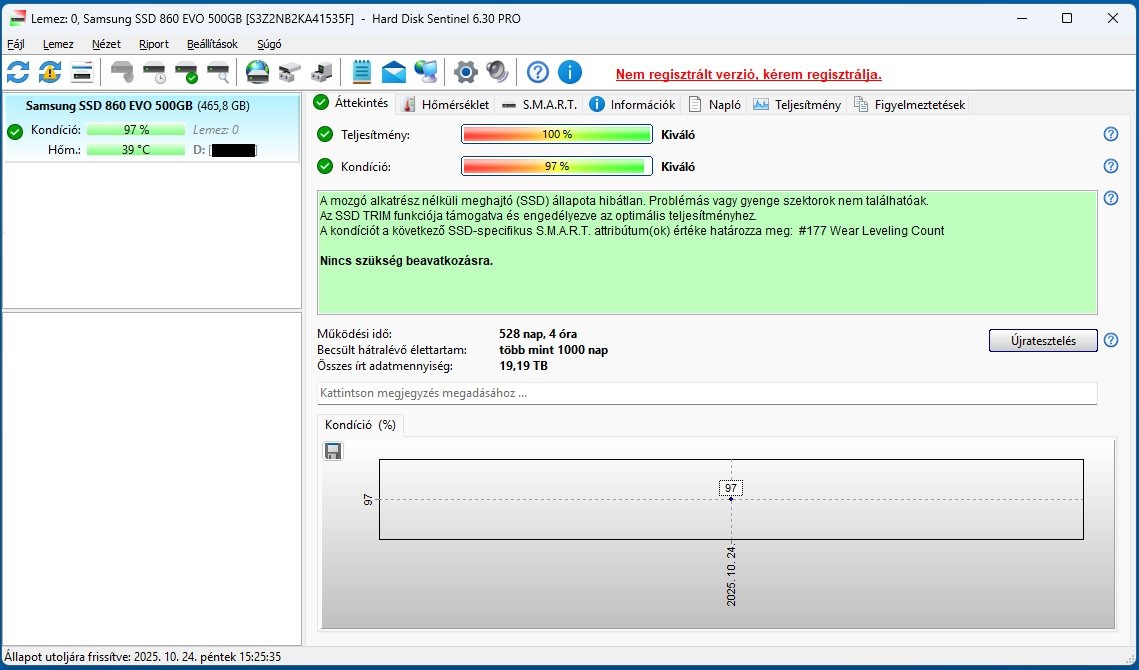Click the 'Kattintson megjegyzés megadásához' comment field
This screenshot has width=1139, height=670.
pos(707,393)
